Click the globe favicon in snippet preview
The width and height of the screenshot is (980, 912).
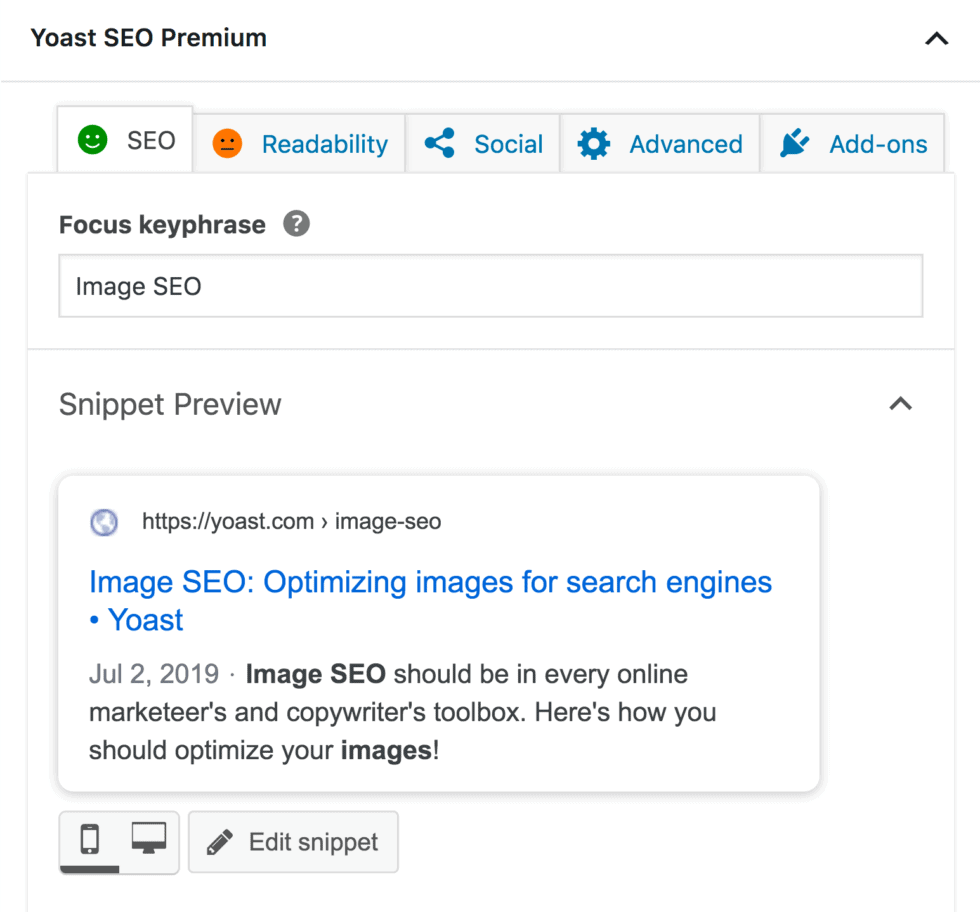point(104,522)
